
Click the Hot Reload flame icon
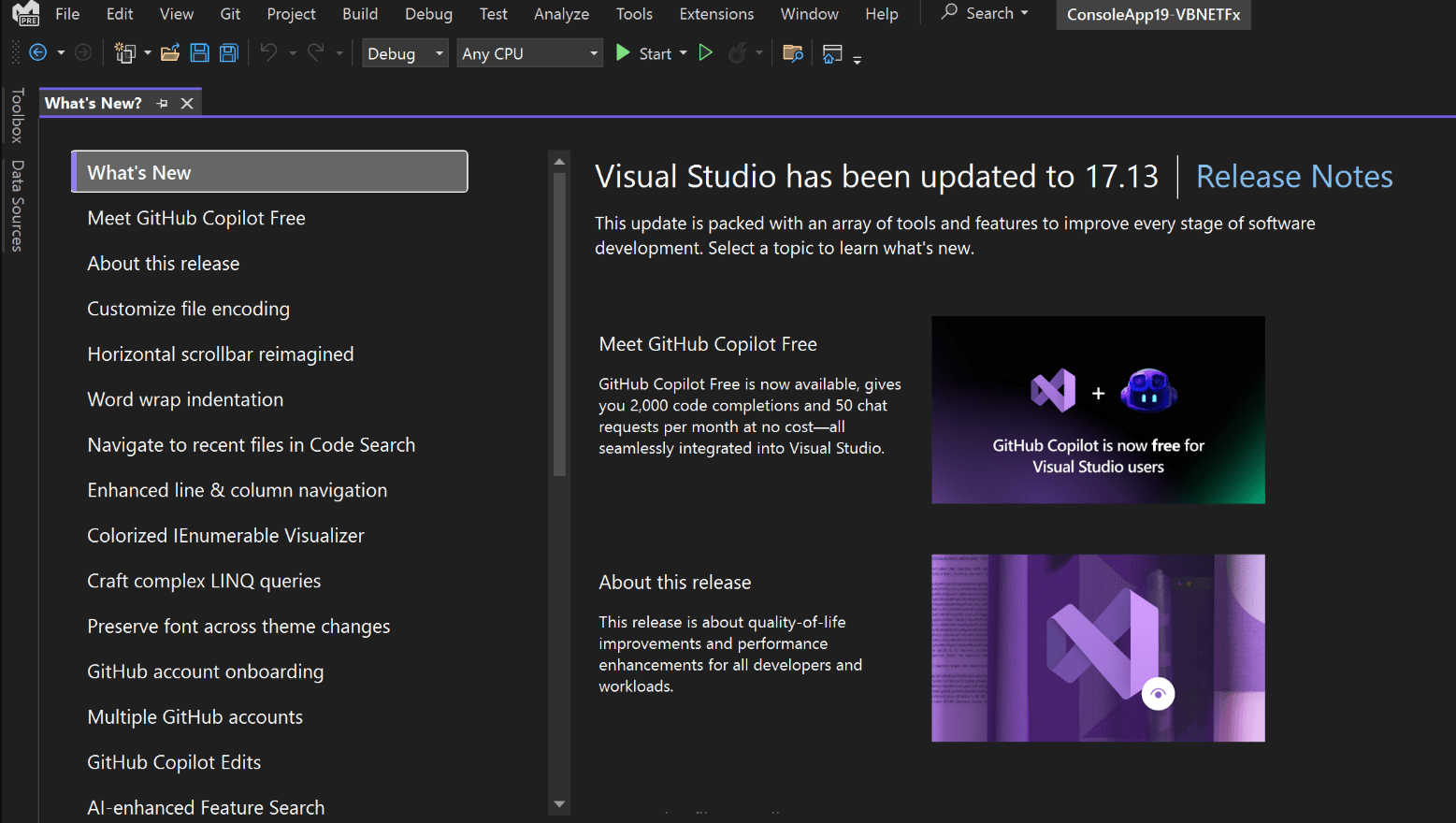737,53
